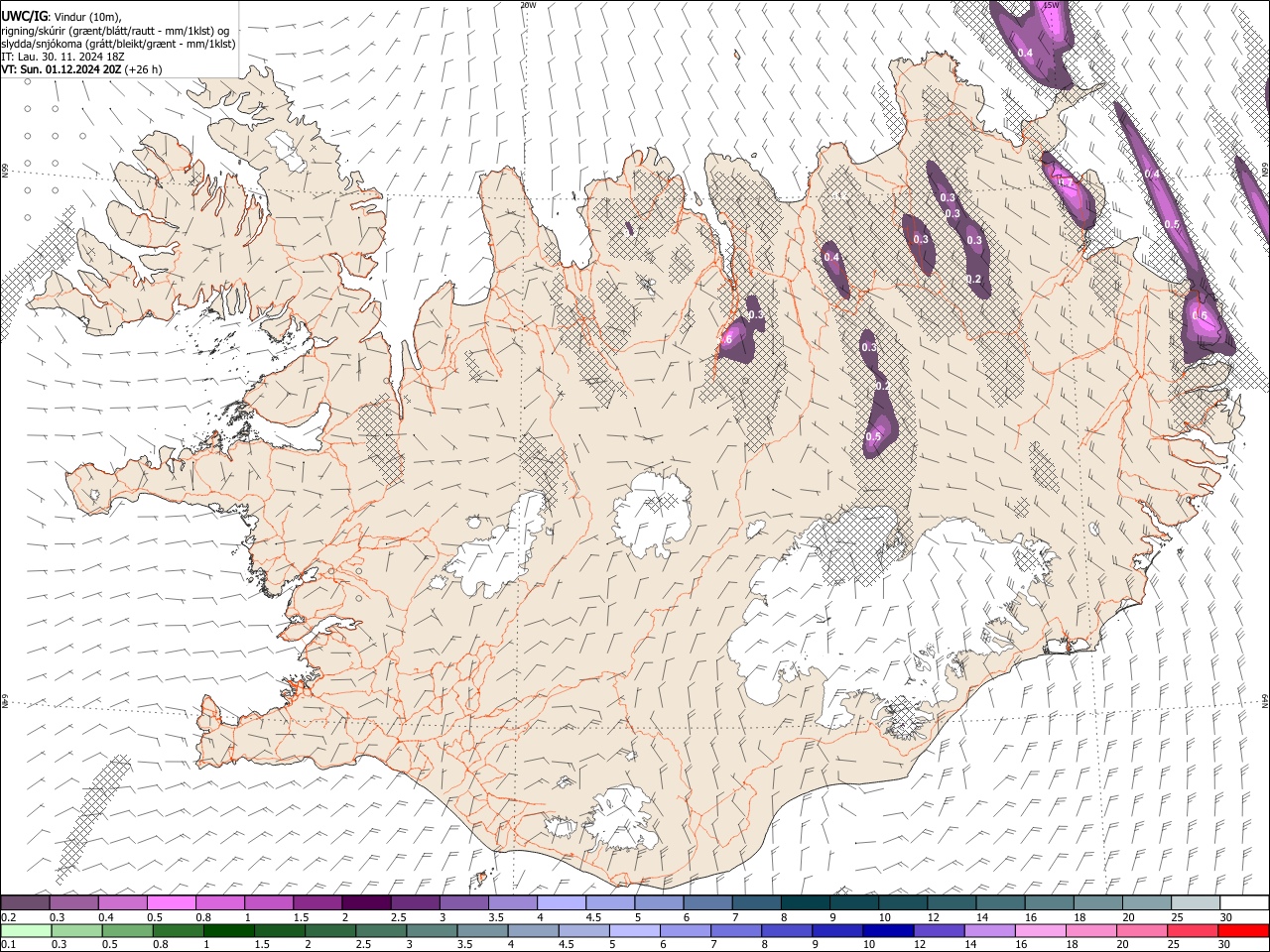The image size is (1270, 952).
Task: Click the '.6' precipitation value on the magenta blob
Action: coord(728,340)
